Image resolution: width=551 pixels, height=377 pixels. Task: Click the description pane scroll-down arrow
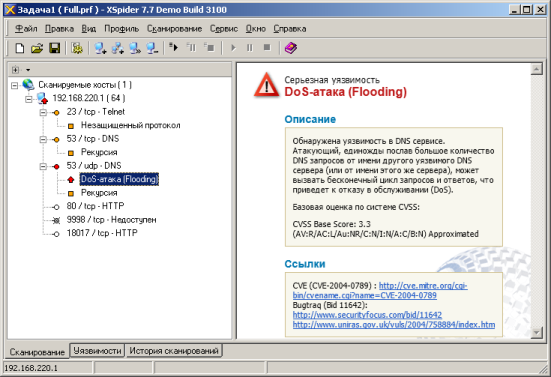click(x=536, y=332)
